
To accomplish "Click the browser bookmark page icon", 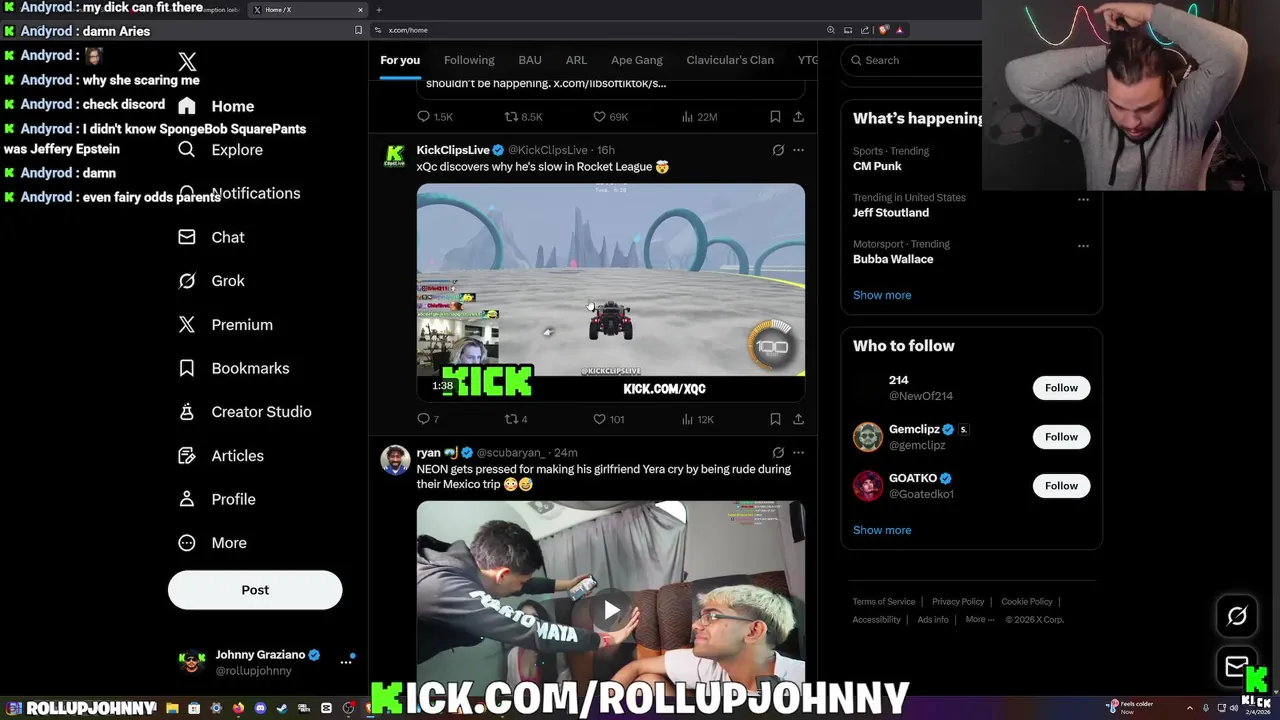I will [x=358, y=30].
